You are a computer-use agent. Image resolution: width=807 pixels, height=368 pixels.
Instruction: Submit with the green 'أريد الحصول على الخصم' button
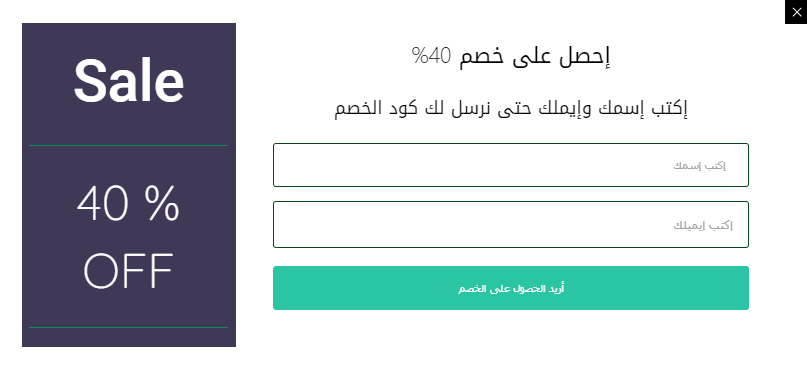click(x=511, y=288)
